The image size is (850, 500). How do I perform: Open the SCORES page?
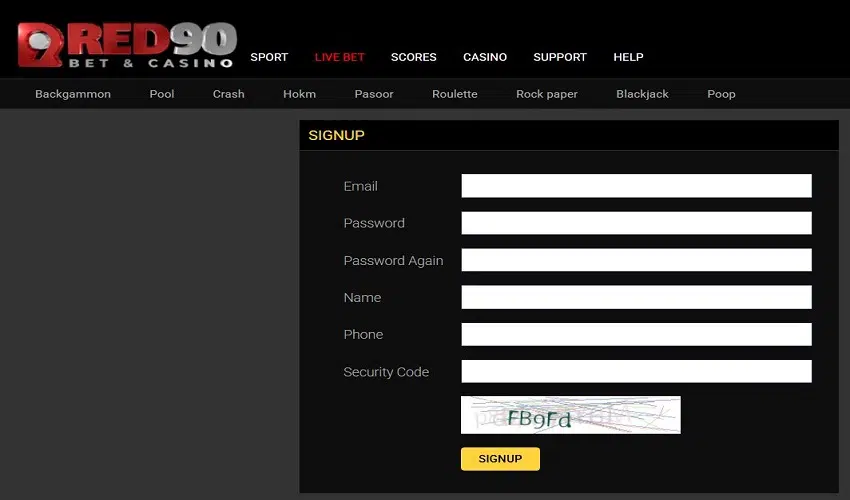coord(413,57)
